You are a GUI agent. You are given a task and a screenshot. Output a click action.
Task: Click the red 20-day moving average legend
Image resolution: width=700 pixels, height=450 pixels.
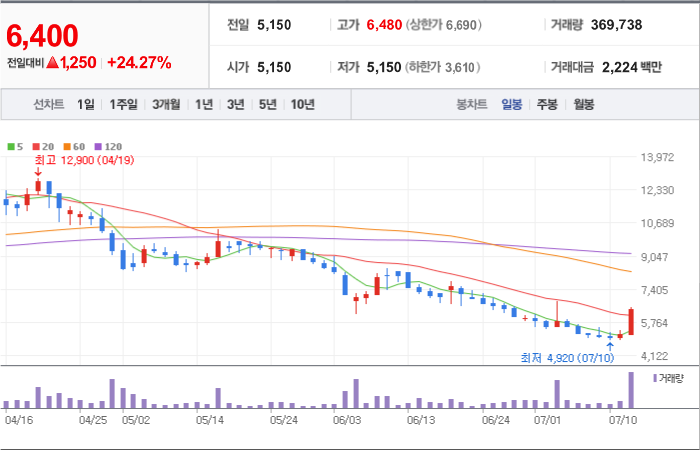point(43,146)
